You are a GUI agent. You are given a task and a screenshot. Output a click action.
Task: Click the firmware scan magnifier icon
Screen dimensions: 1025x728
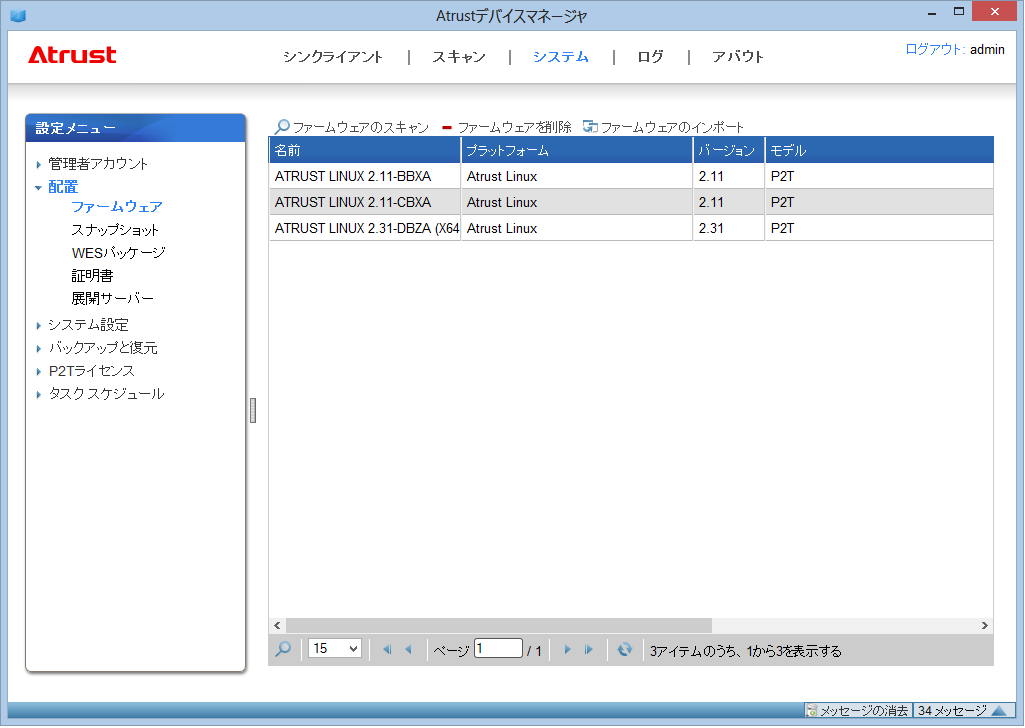pyautogui.click(x=283, y=127)
